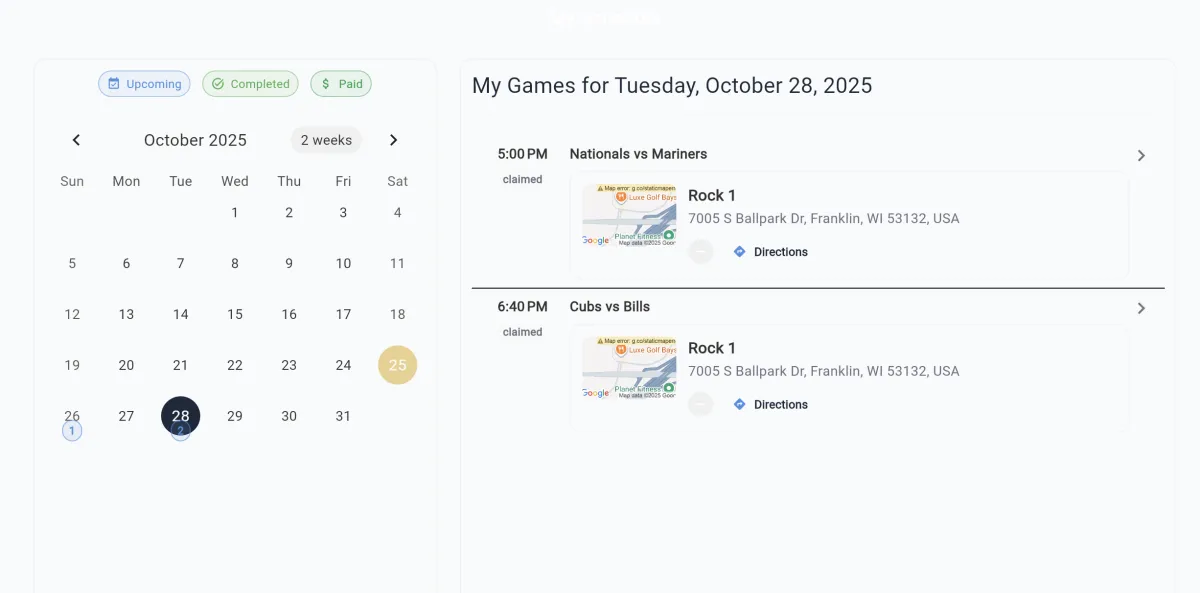Select highlighted Saturday October 25

tap(397, 365)
